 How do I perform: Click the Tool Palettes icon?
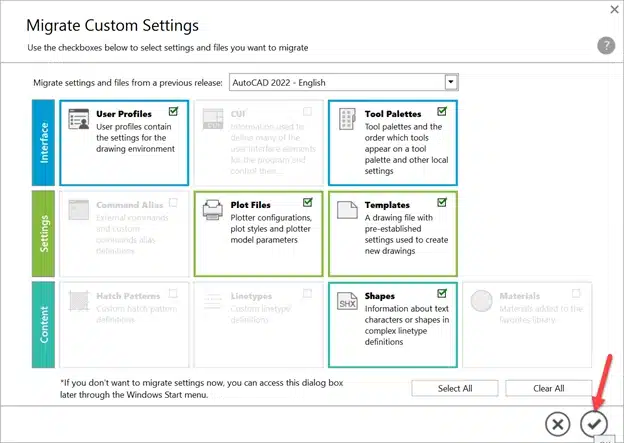346,121
